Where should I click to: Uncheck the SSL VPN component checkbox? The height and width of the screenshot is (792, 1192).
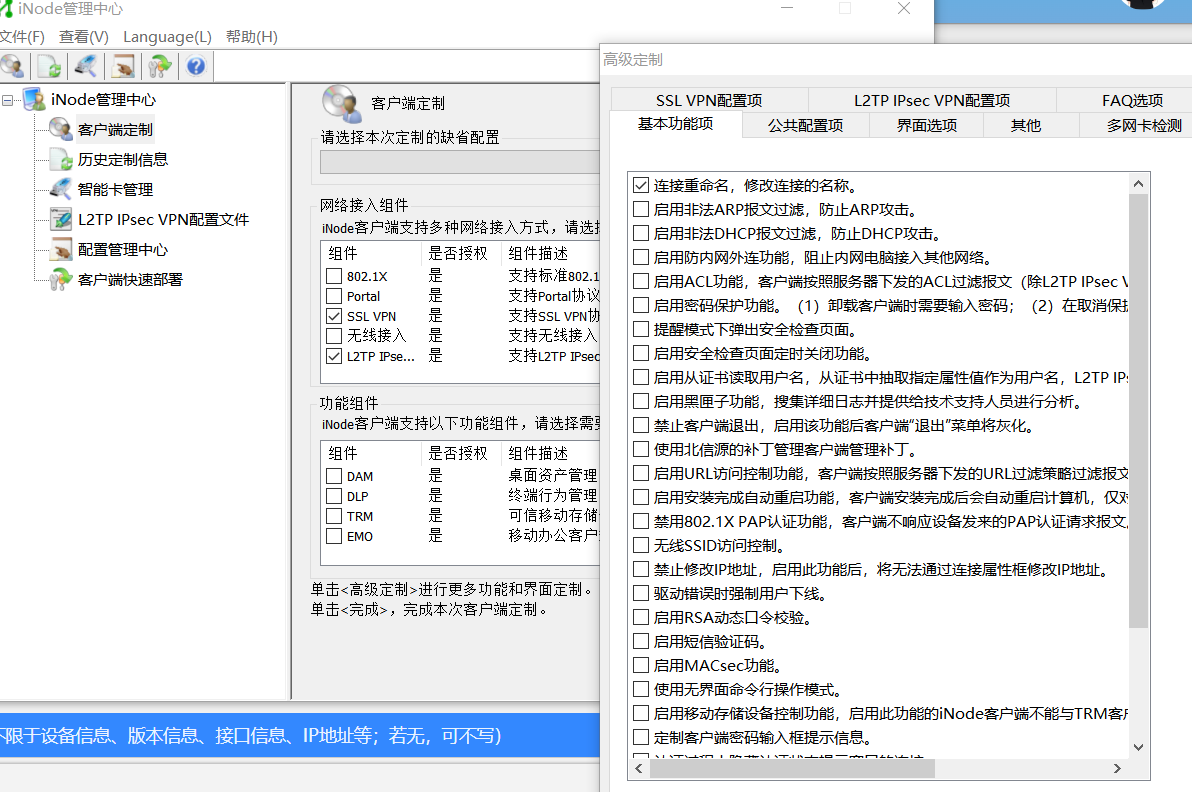334,316
